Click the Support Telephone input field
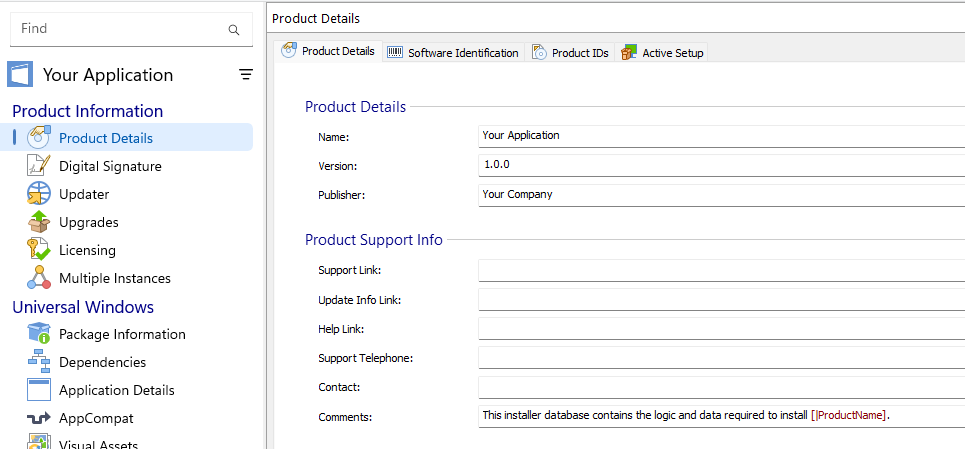Viewport: 965px width, 449px height. point(721,357)
